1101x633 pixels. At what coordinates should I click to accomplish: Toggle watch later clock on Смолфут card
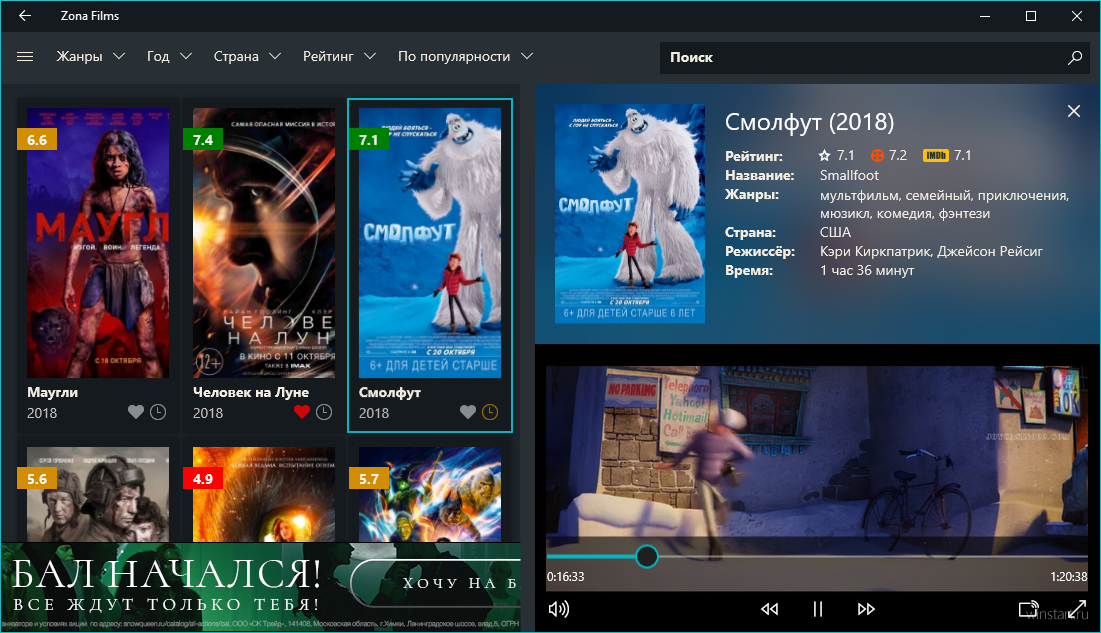click(490, 412)
